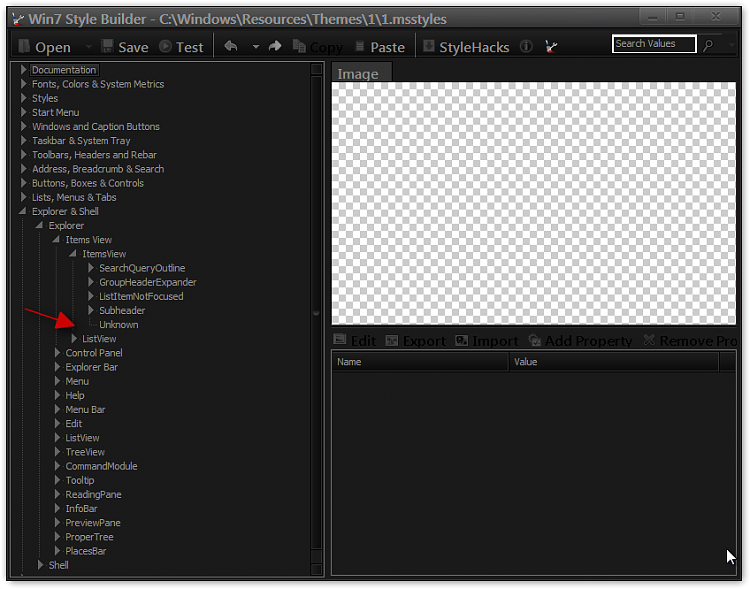Select the Menu Bar tree item
Image resolution: width=750 pixels, height=589 pixels.
pos(85,409)
